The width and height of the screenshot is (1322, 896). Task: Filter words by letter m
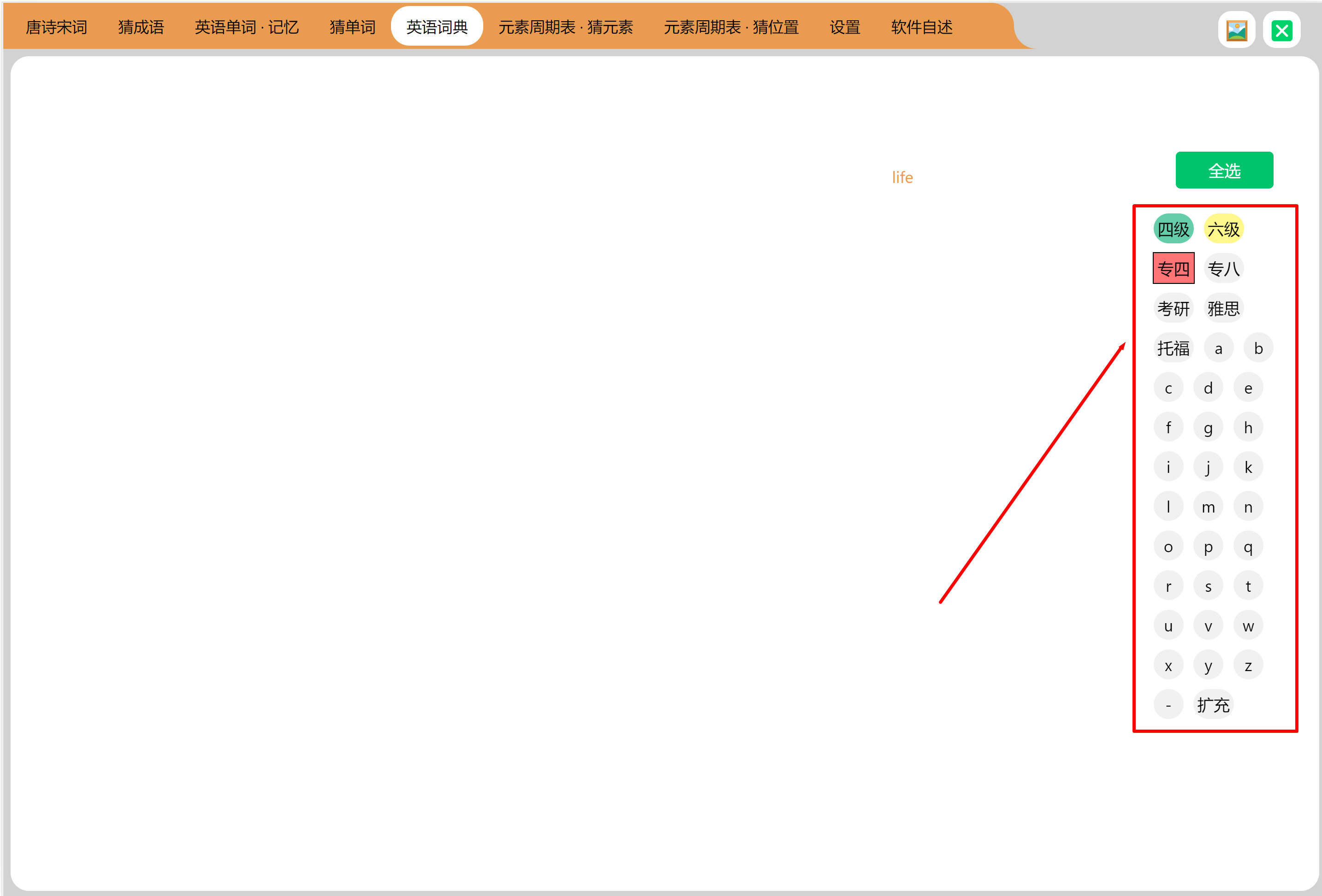[x=1208, y=507]
